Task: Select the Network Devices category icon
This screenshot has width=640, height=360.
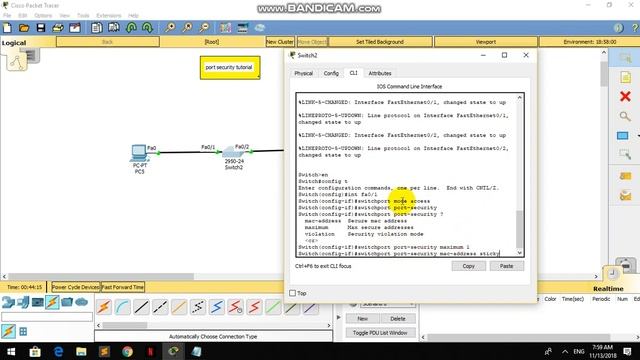Action: (x=8, y=302)
